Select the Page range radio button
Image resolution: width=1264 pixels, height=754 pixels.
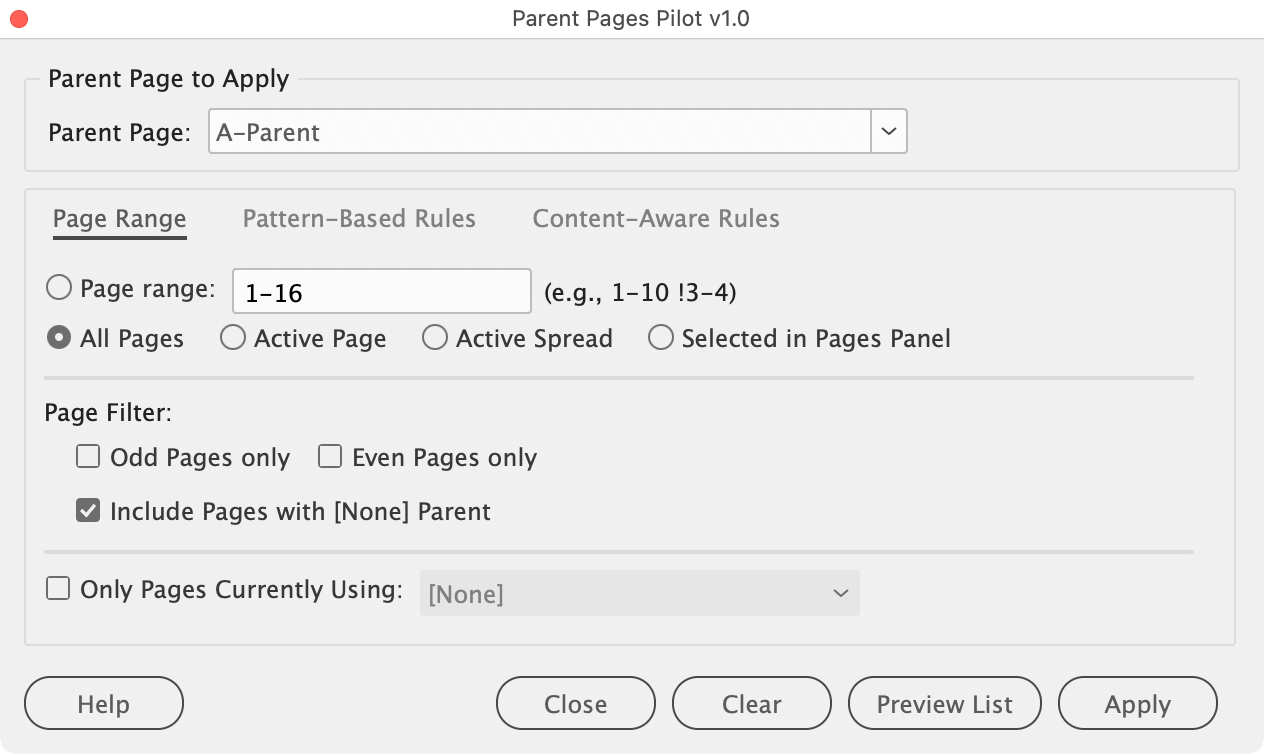point(59,289)
